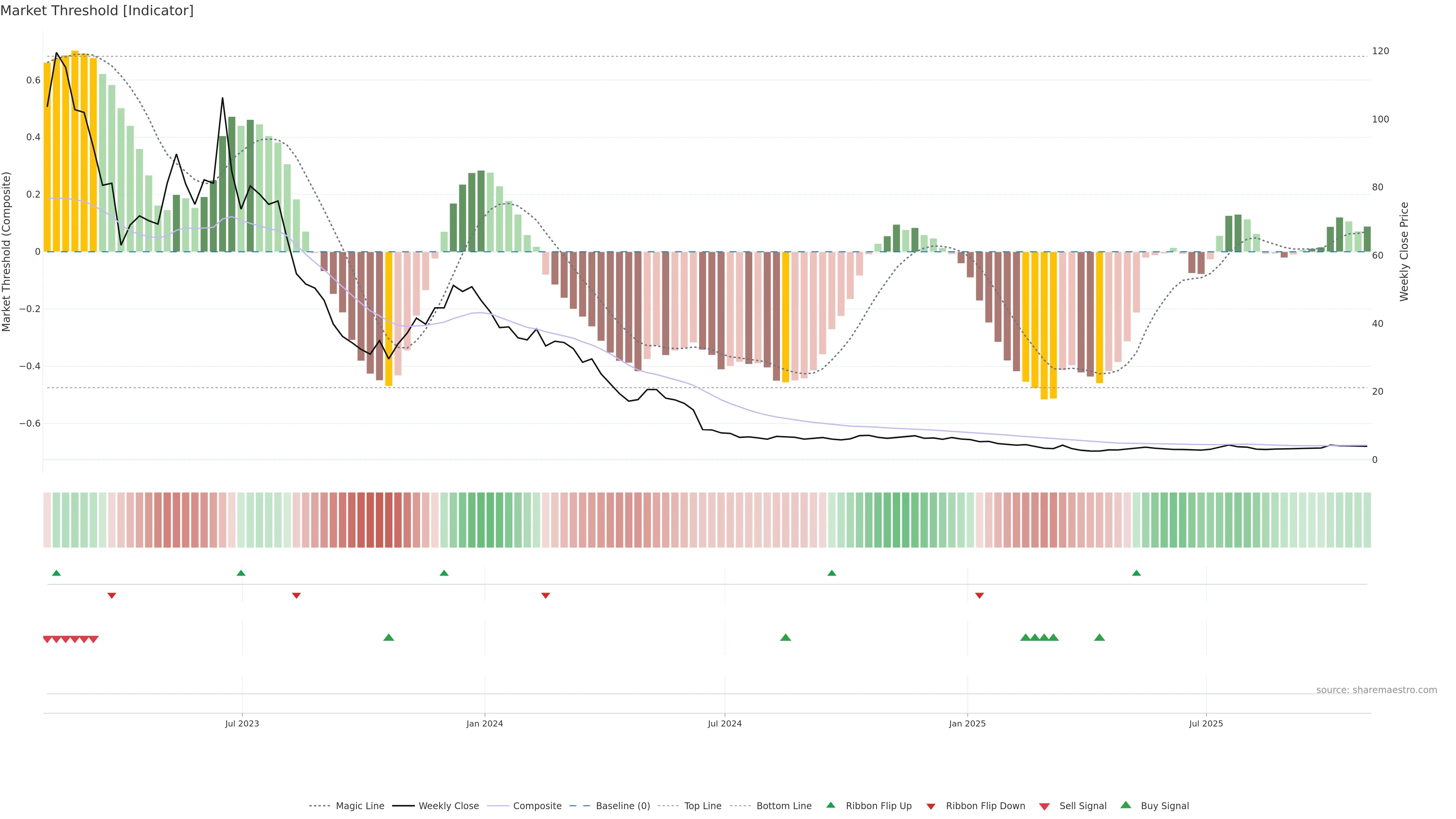The image size is (1456, 819).
Task: Toggle the Composite legend entry
Action: (537, 806)
